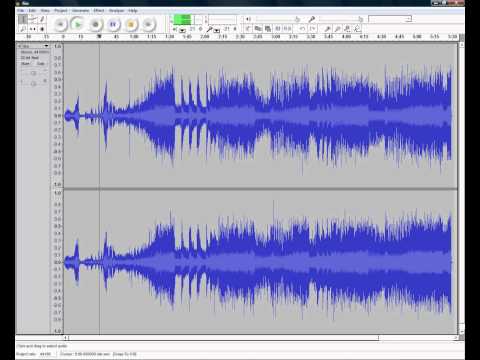The image size is (480, 360).
Task: Toggle the track Mute button
Action: (26, 63)
